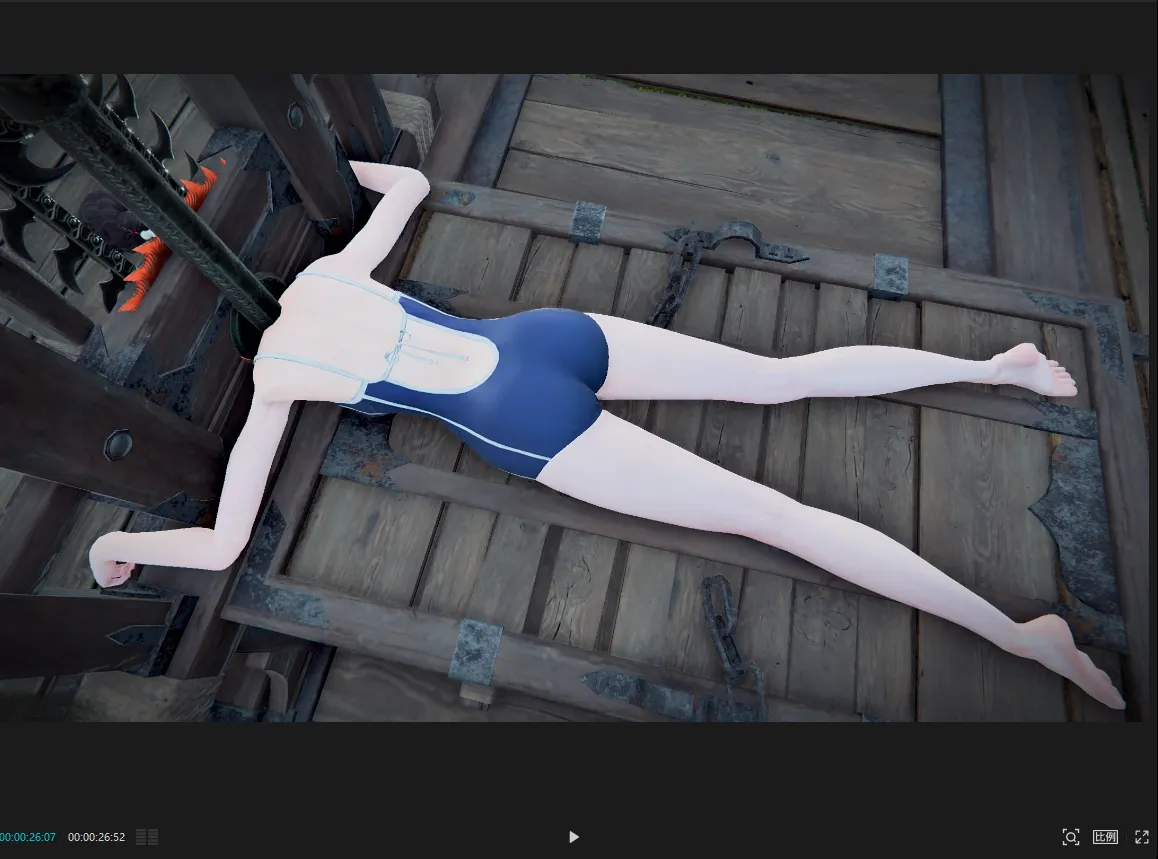The image size is (1158, 859).
Task: Open the preview zoom magnifier icon
Action: click(x=1070, y=837)
